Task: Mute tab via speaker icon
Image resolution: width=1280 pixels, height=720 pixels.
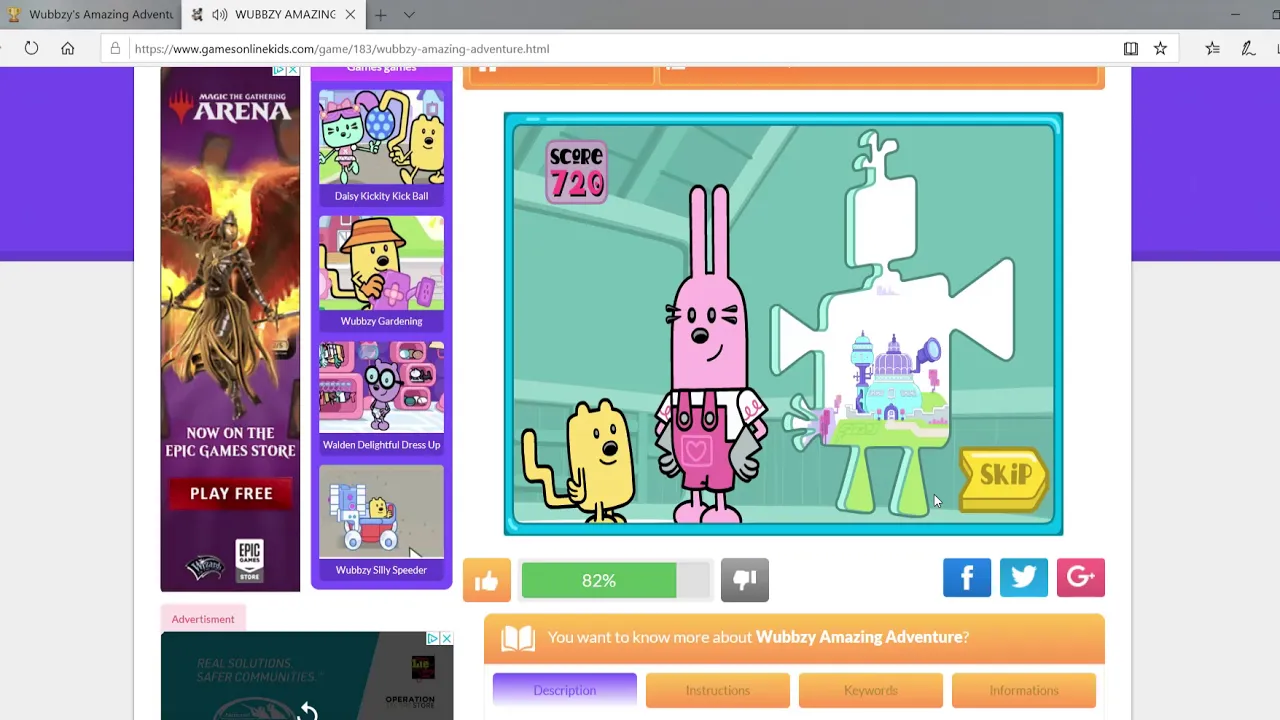Action: (x=218, y=14)
